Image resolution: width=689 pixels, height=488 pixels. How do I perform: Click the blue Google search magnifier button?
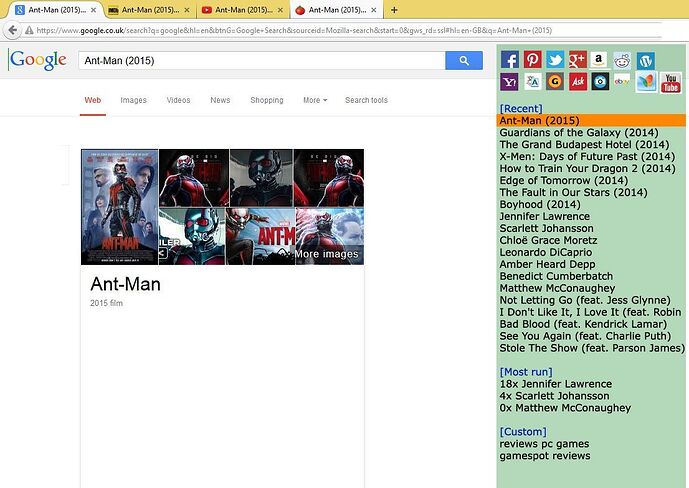click(x=464, y=61)
